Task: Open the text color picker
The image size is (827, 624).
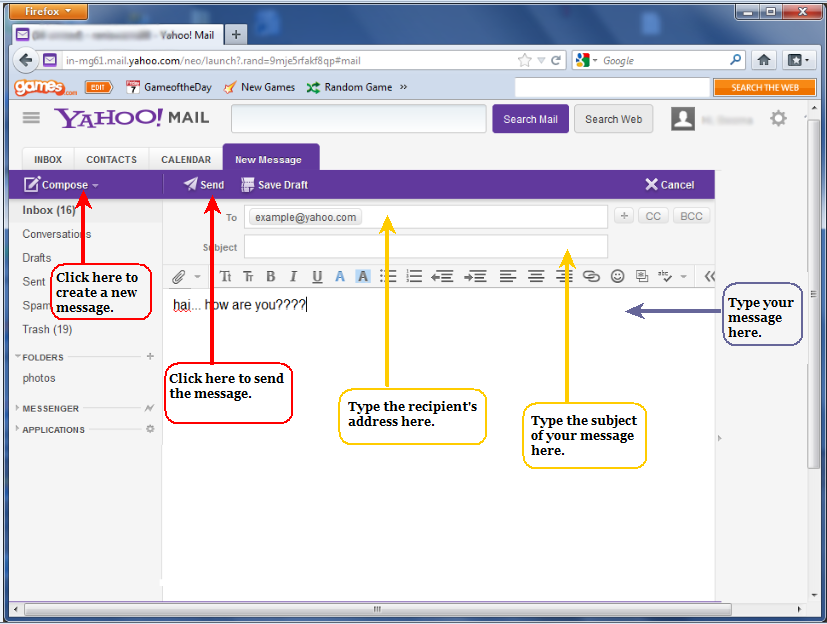Action: click(340, 276)
